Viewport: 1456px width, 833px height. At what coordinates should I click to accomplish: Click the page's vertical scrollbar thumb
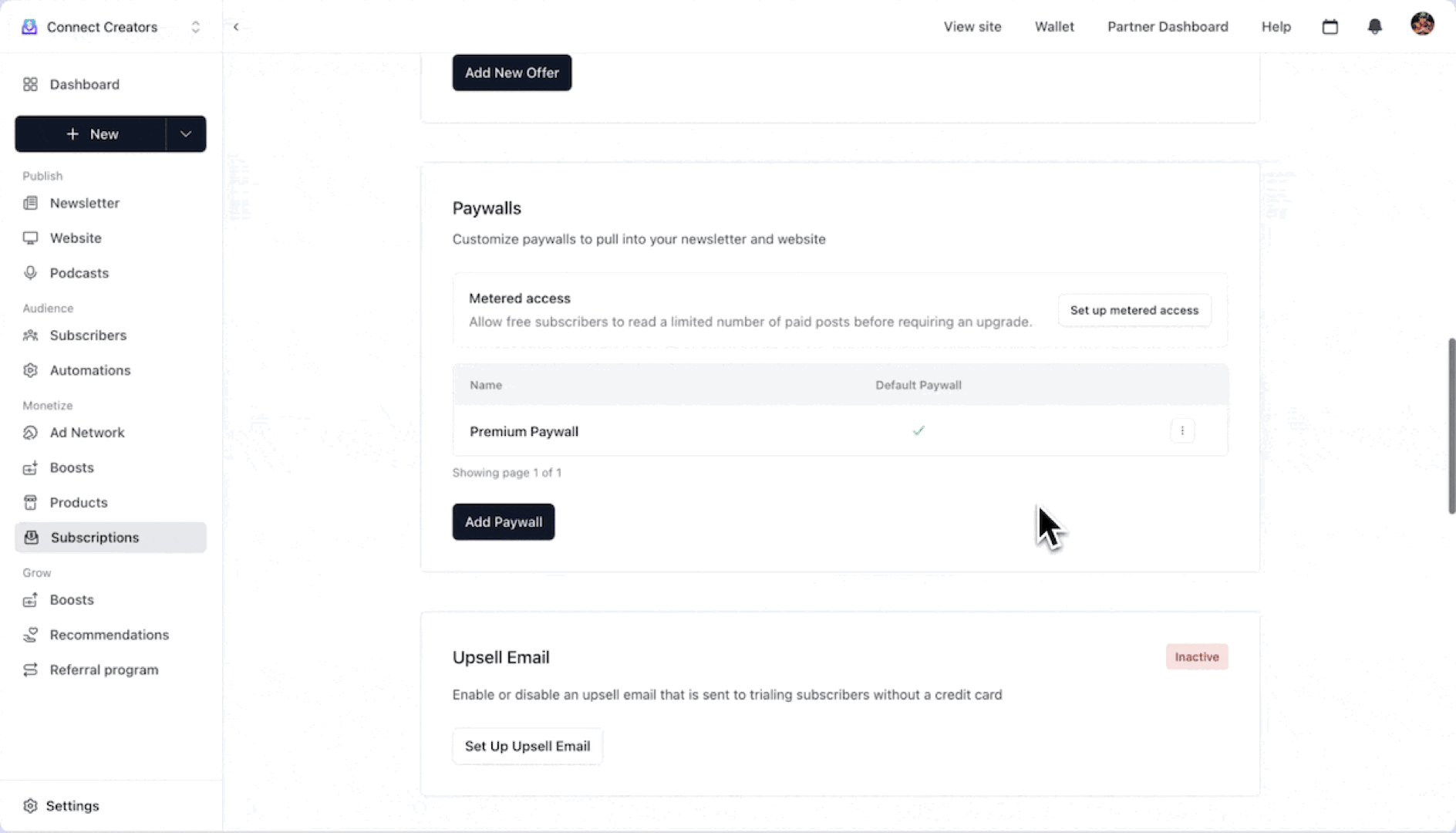coord(1451,426)
